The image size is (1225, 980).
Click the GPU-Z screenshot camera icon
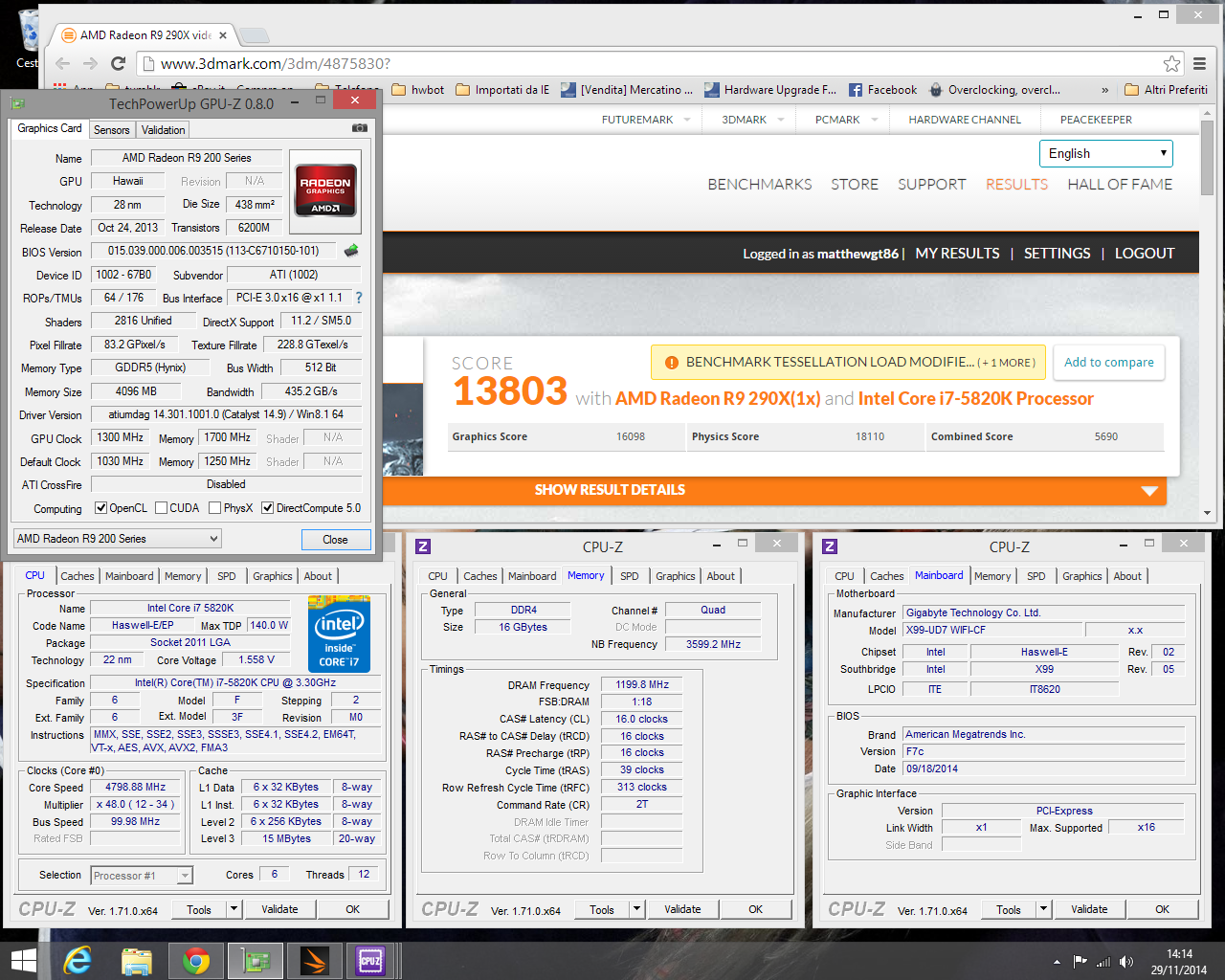[359, 127]
